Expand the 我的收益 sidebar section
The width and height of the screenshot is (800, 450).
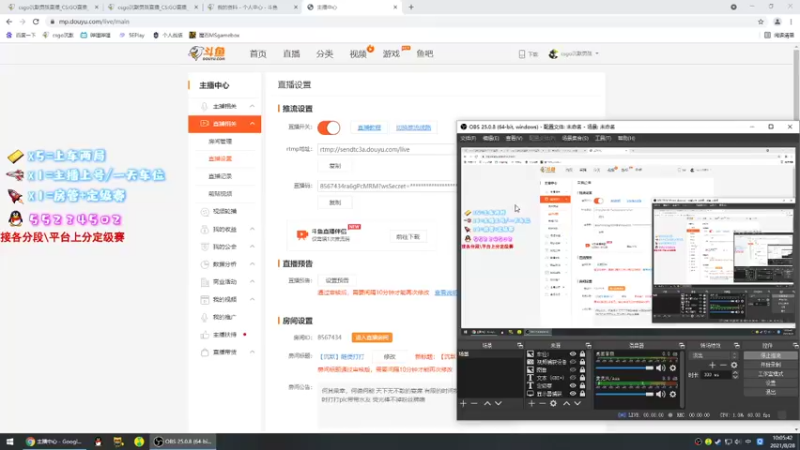click(x=253, y=229)
